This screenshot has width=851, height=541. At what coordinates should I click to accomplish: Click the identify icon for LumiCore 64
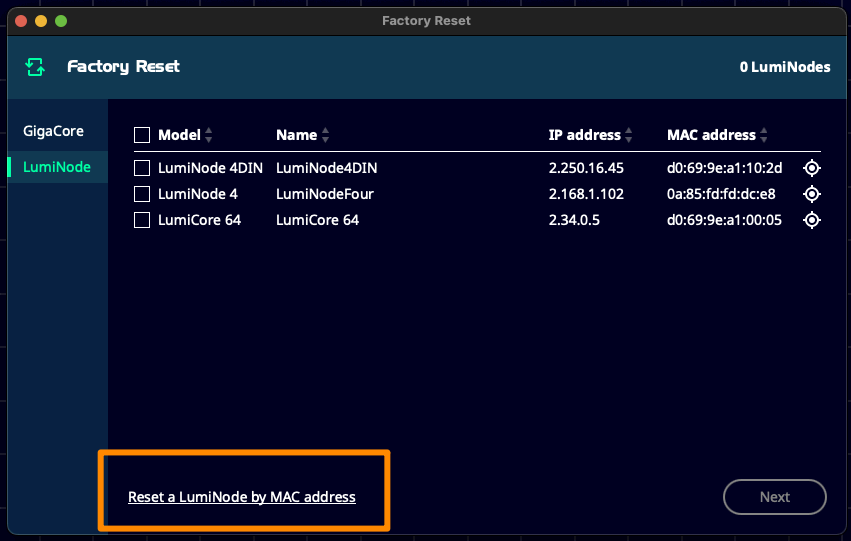point(812,220)
